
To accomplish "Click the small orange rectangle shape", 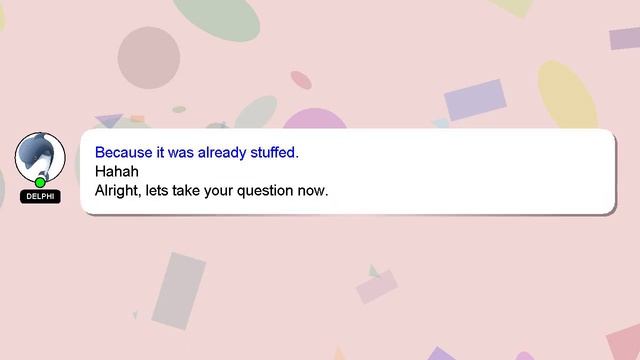I will tap(138, 119).
